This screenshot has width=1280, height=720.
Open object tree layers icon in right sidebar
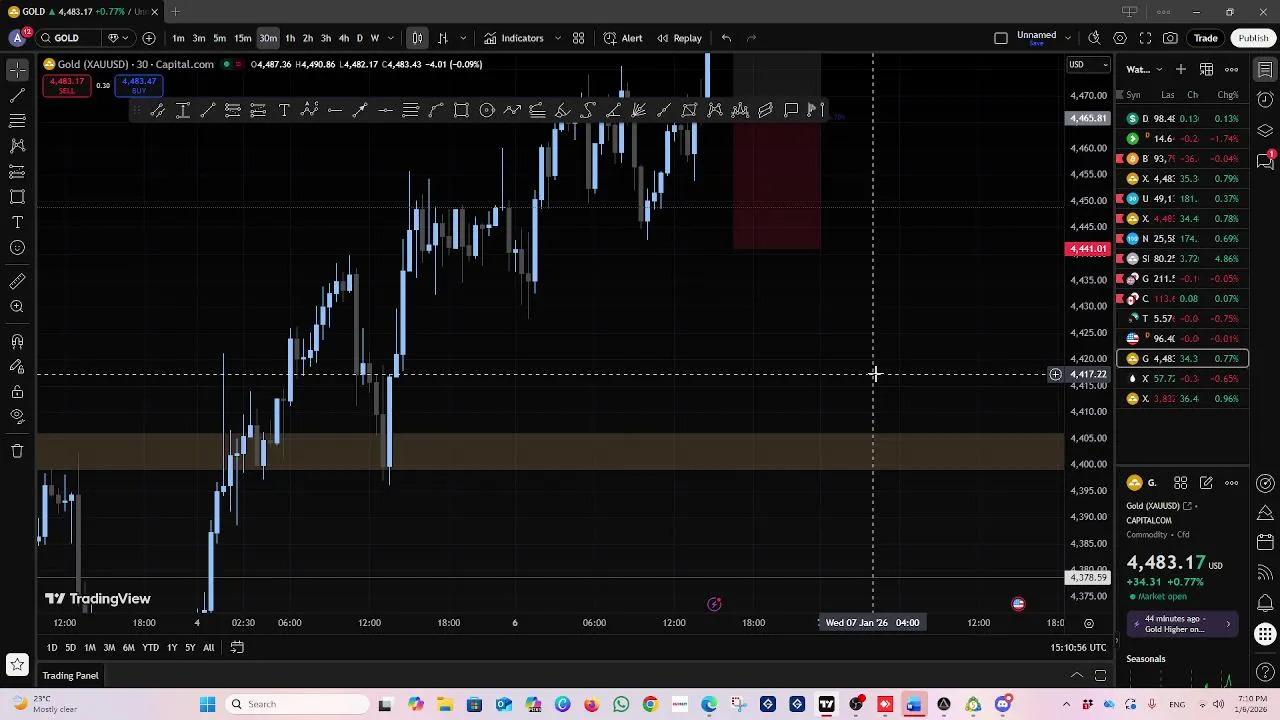coord(1265,130)
